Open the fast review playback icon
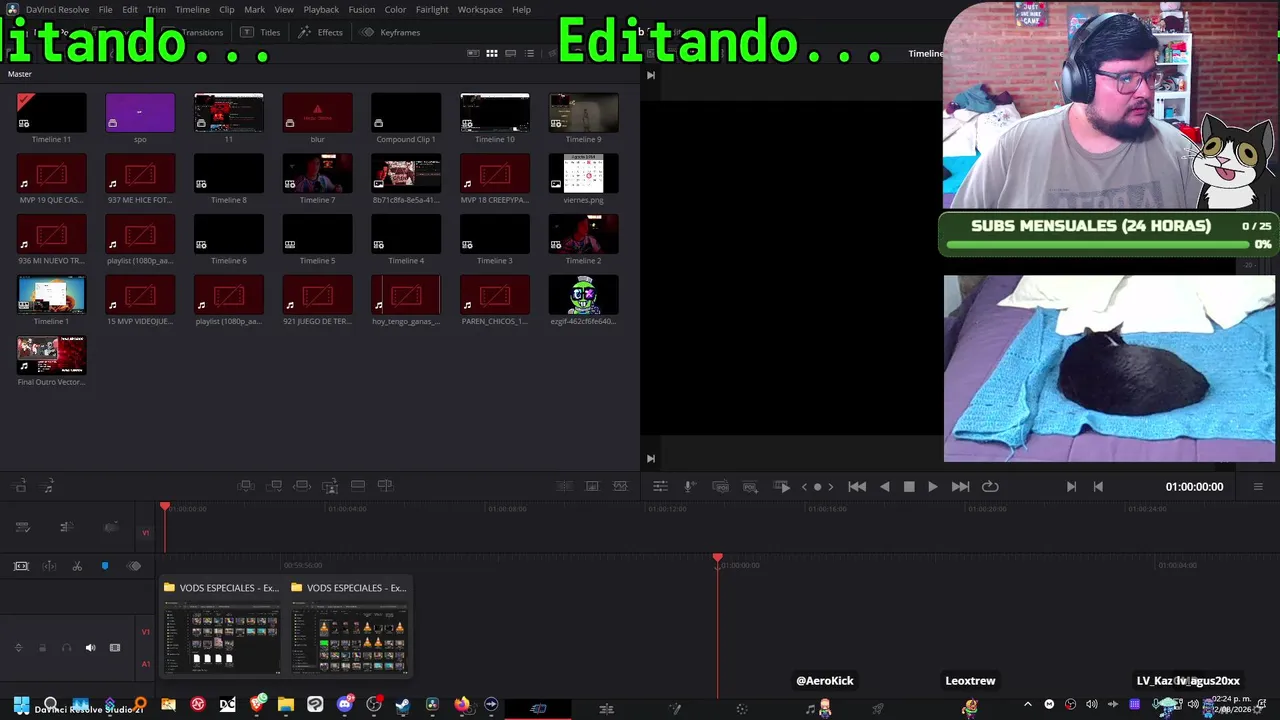Viewport: 1280px width, 720px height. pos(782,486)
